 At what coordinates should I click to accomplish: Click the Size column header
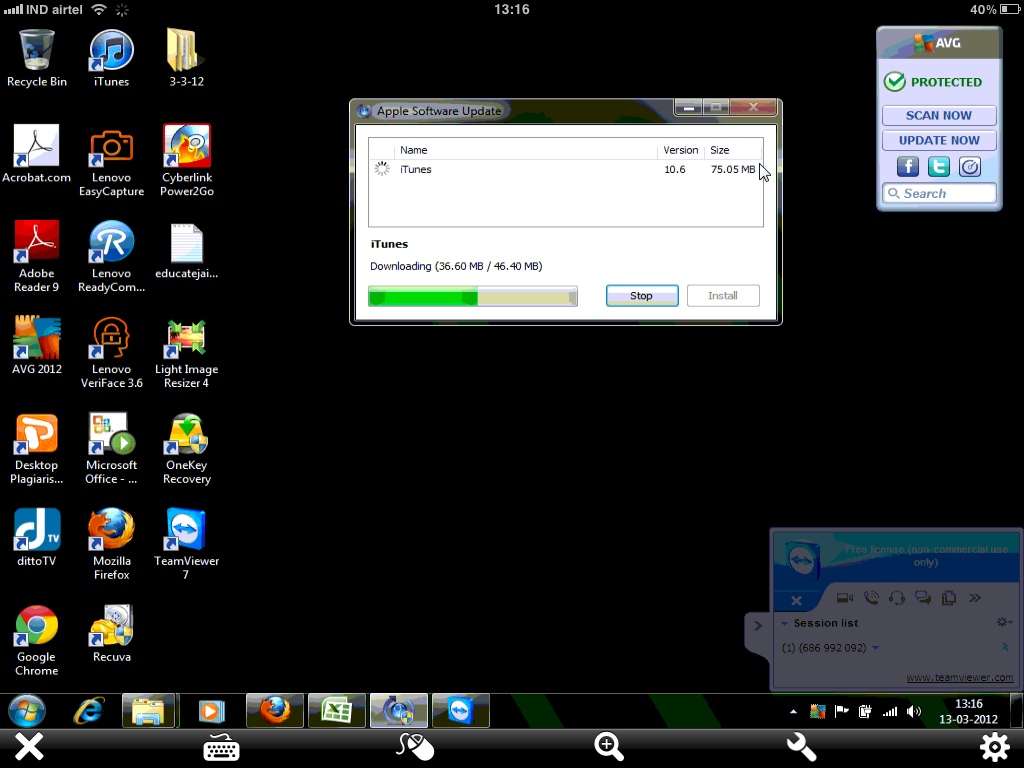(x=733, y=150)
